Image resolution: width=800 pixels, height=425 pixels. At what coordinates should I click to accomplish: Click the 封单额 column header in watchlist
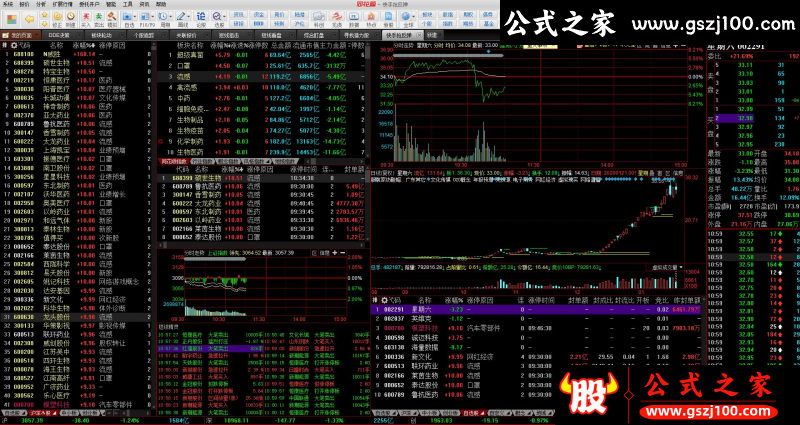[578, 301]
